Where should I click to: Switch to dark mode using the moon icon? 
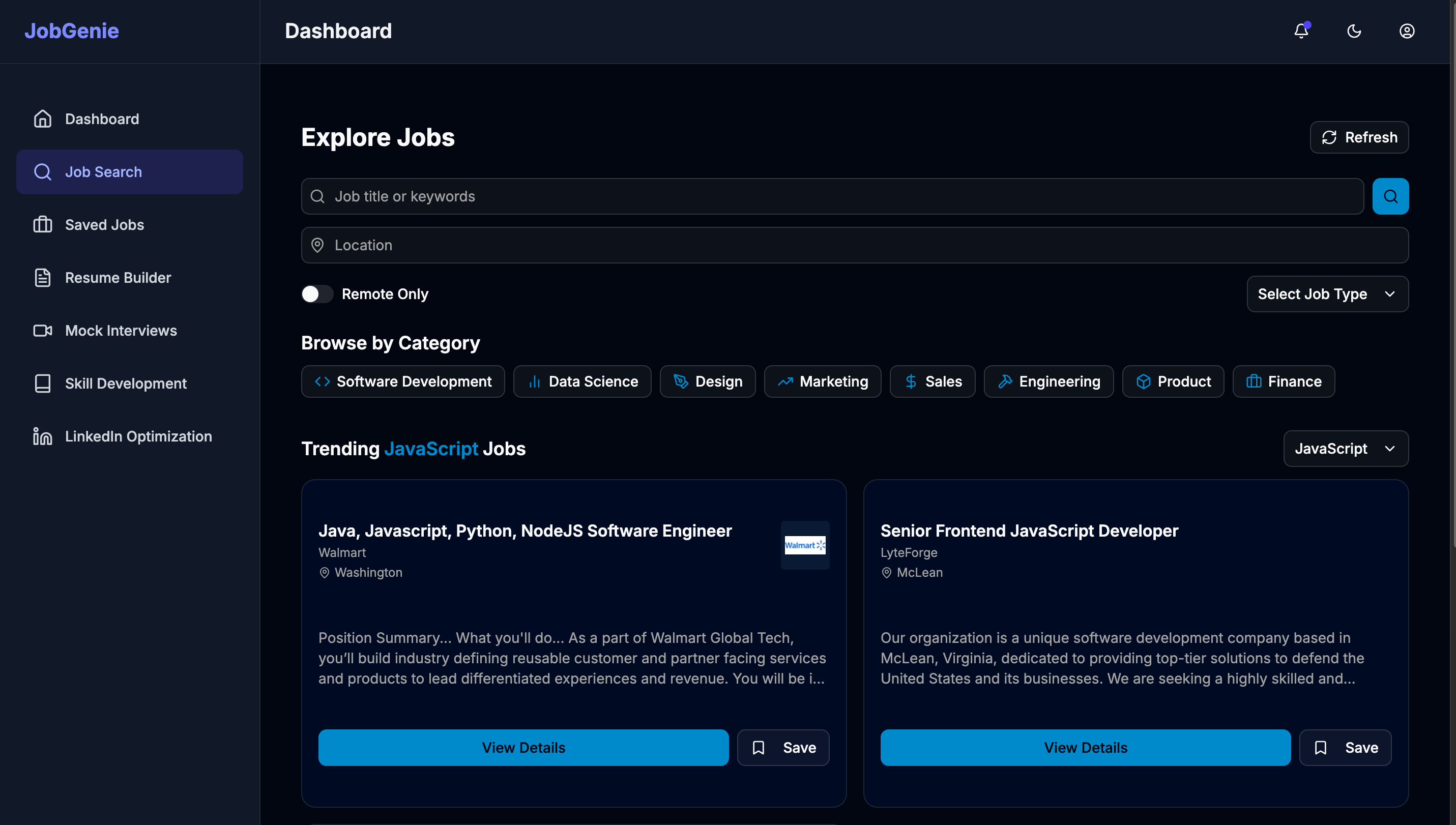[1354, 31]
